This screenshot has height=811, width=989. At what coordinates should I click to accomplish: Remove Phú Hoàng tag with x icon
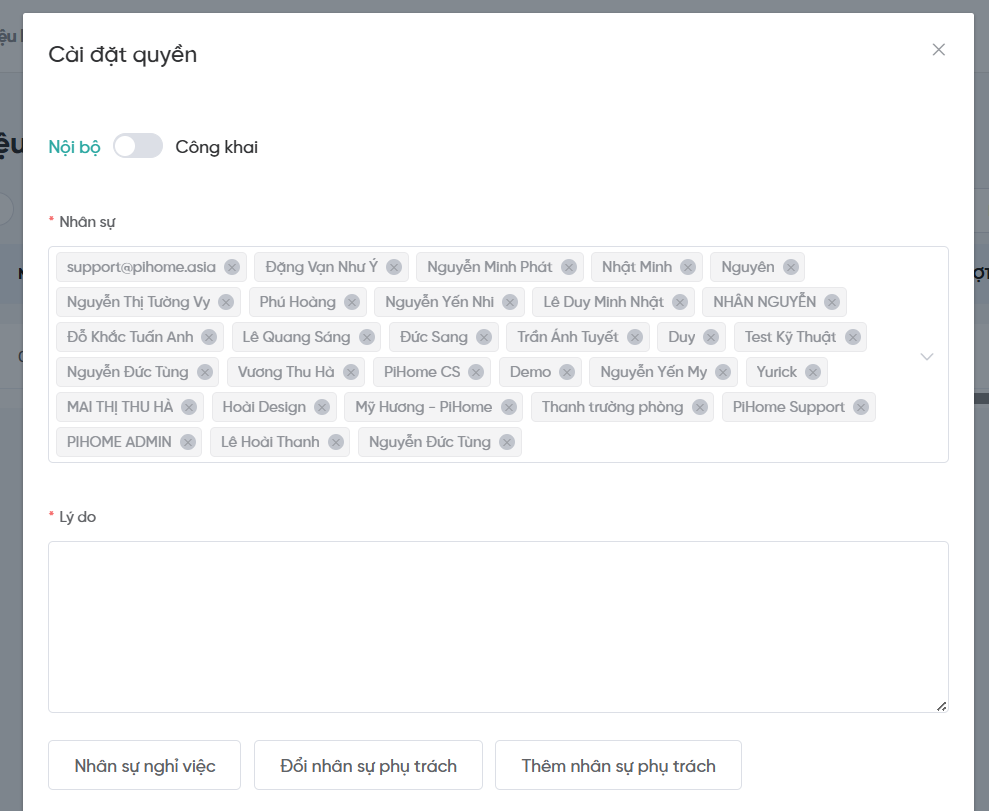coord(352,302)
